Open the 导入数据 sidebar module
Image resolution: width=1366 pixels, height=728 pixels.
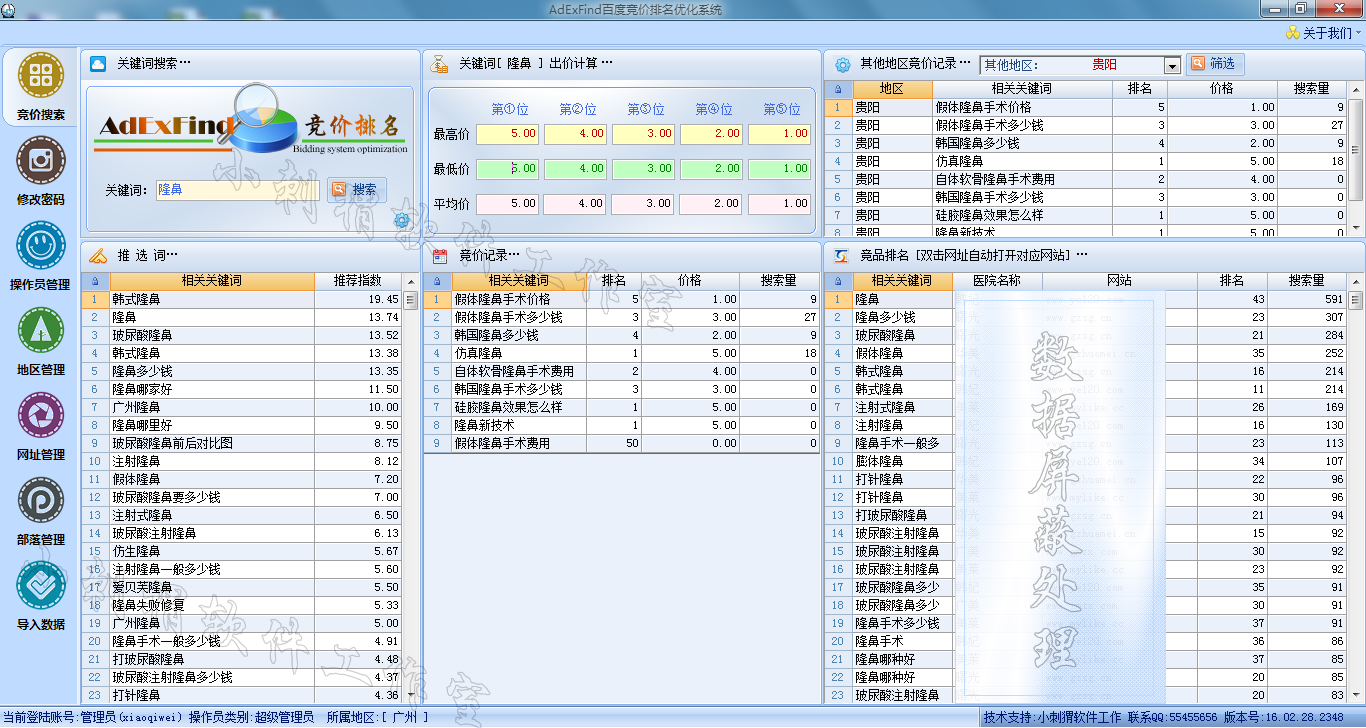pyautogui.click(x=40, y=596)
